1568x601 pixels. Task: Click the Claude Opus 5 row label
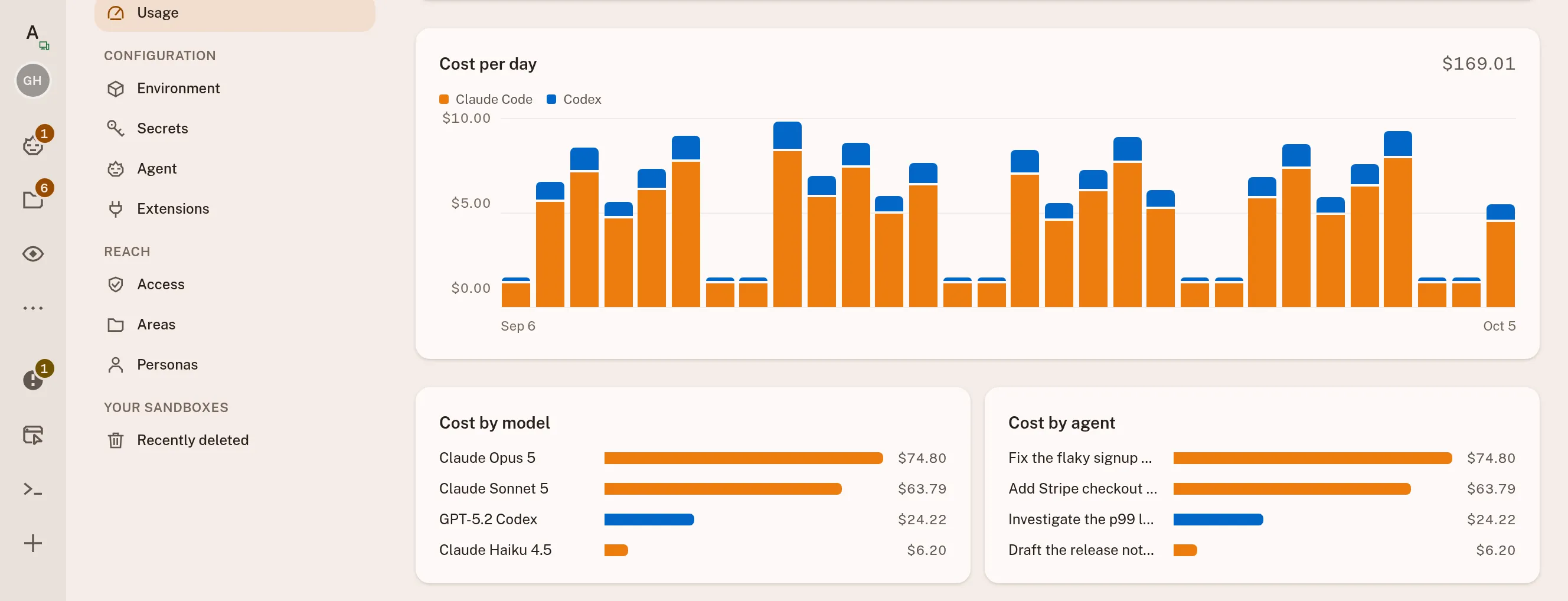(x=487, y=458)
